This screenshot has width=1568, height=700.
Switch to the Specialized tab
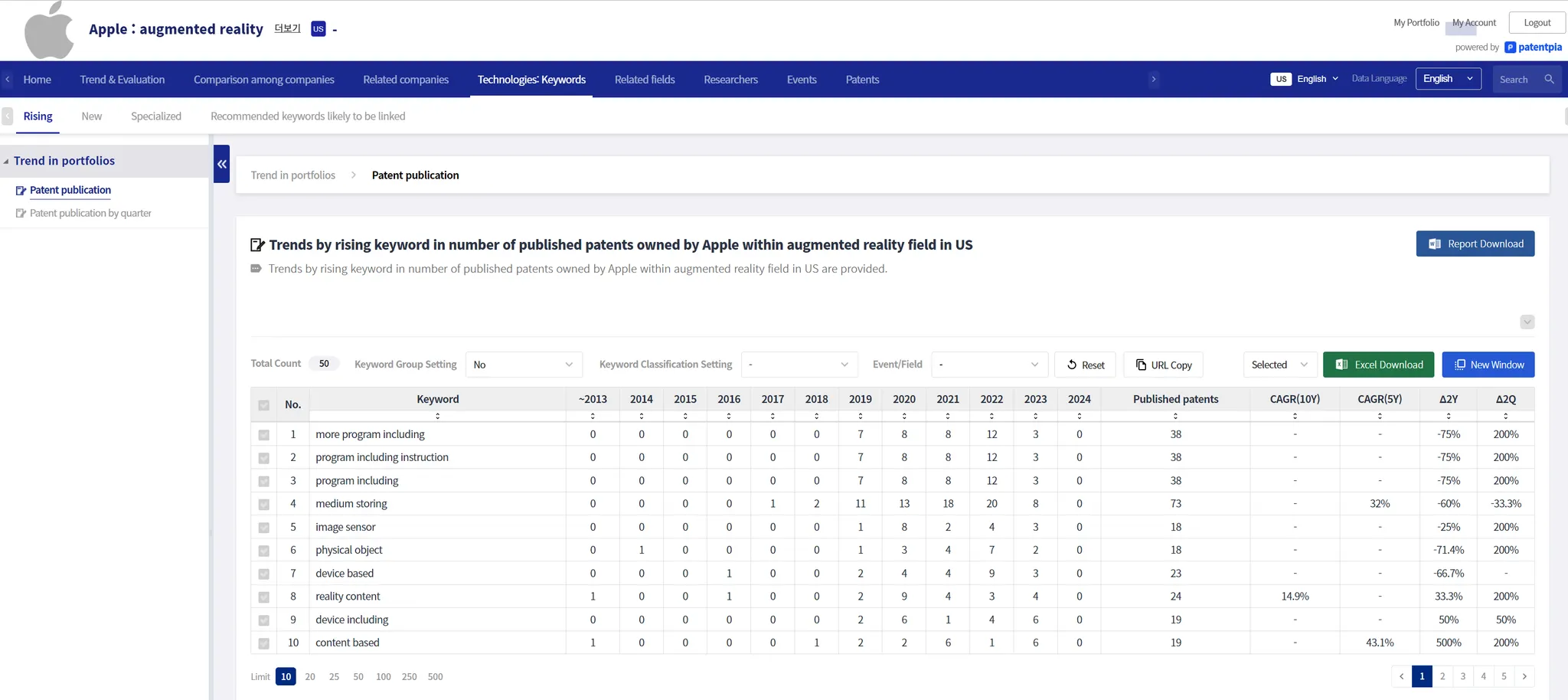tap(156, 116)
